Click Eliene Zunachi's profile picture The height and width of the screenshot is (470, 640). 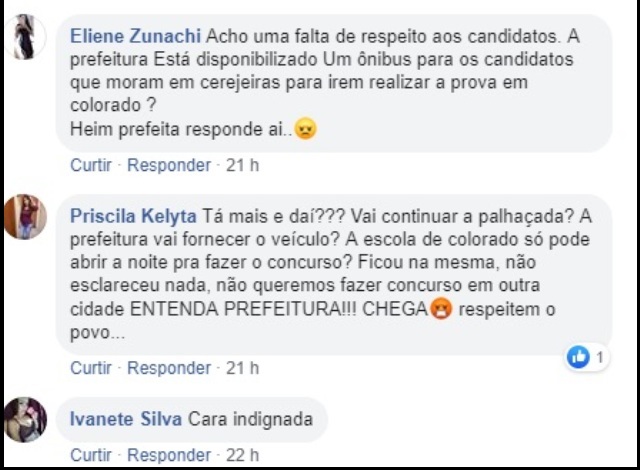27,42
